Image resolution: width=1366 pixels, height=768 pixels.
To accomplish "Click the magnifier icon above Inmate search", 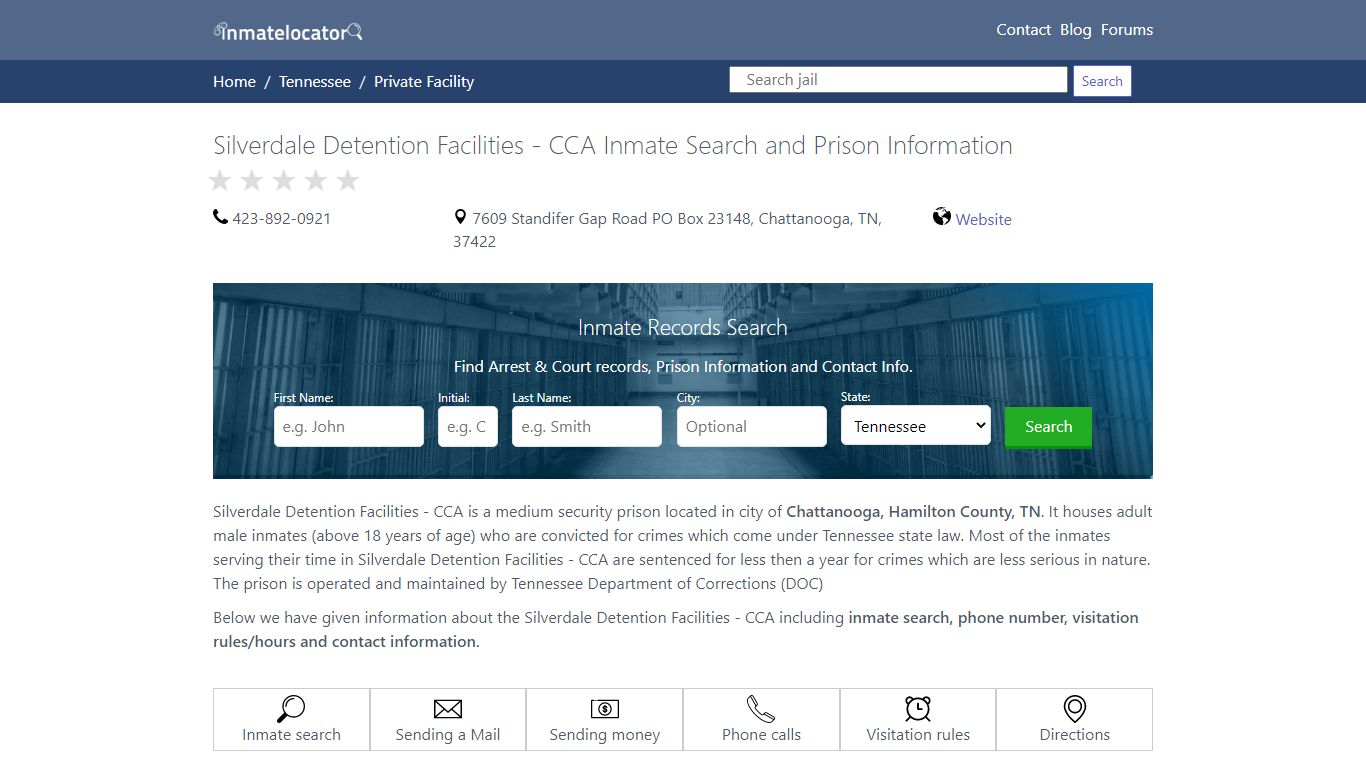I will pyautogui.click(x=291, y=709).
